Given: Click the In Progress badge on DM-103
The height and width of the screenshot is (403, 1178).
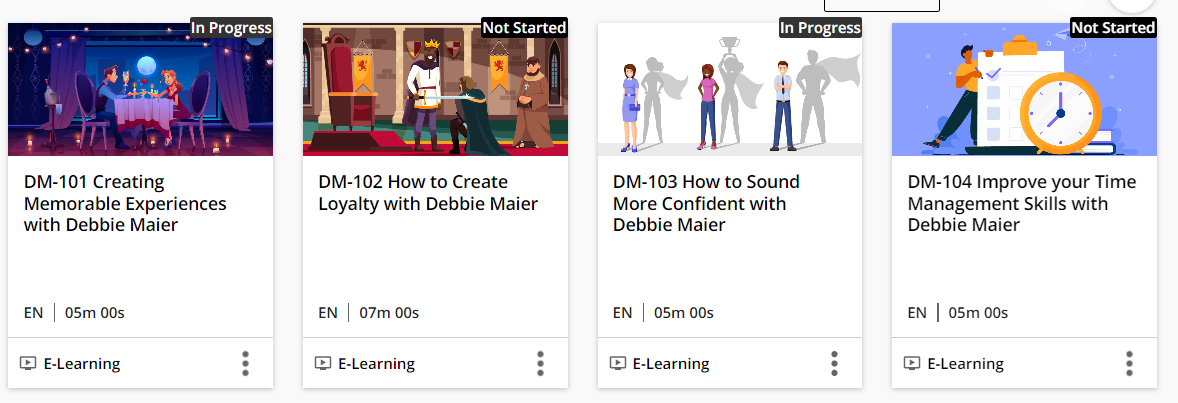Looking at the screenshot, I should (x=820, y=28).
